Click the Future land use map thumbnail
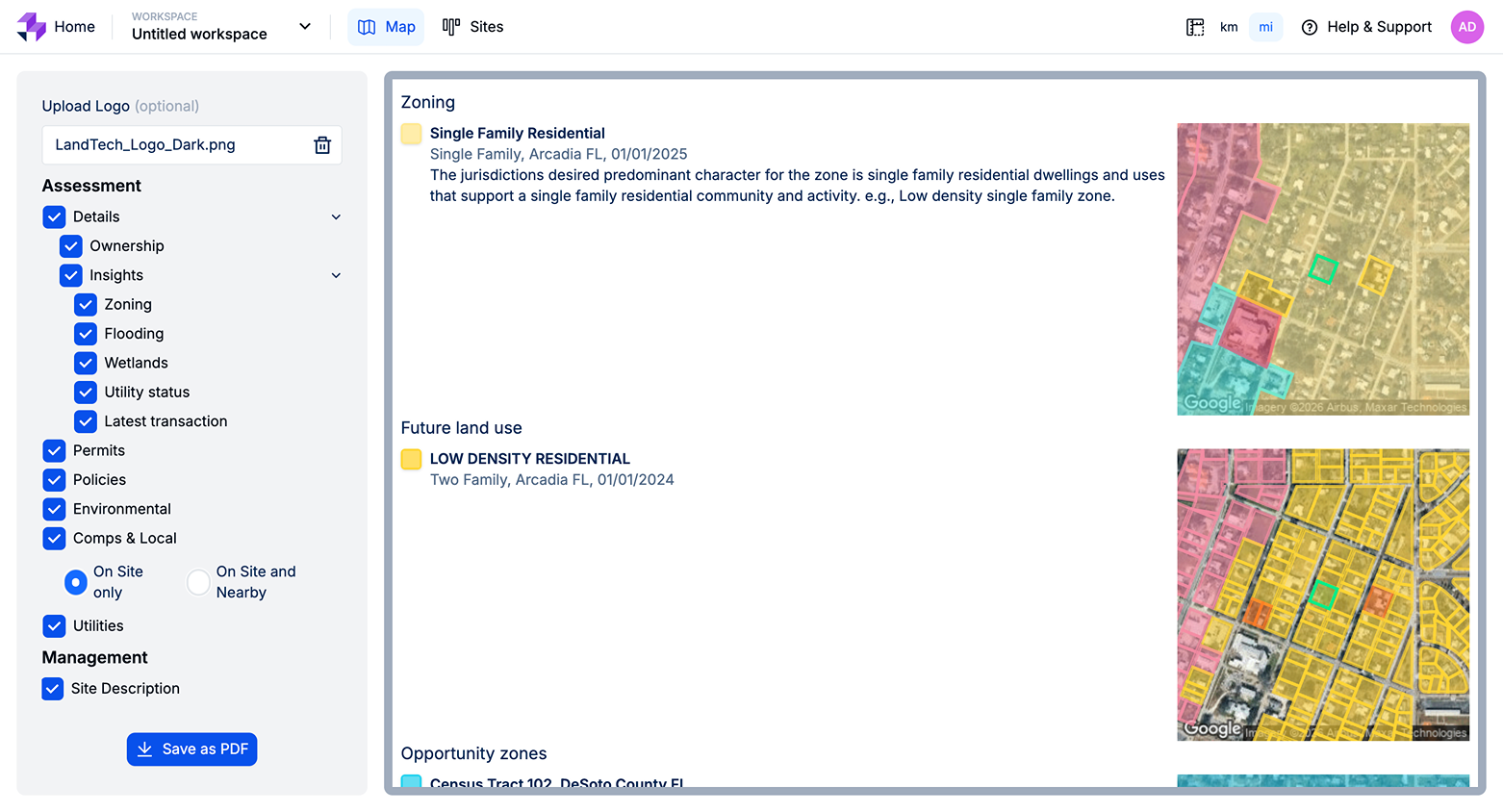 tap(1322, 595)
